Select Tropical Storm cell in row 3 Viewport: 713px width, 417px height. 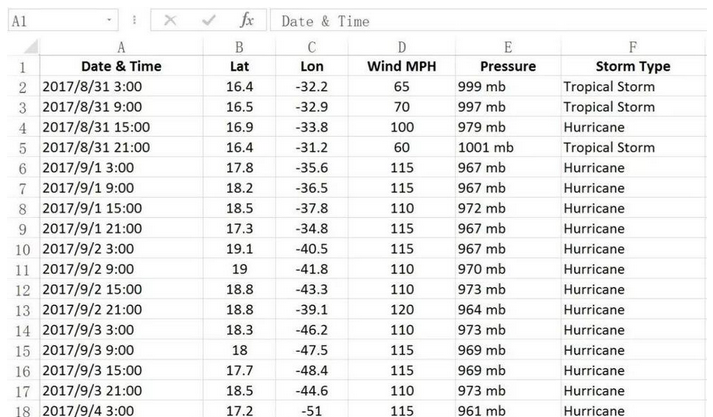tap(633, 107)
